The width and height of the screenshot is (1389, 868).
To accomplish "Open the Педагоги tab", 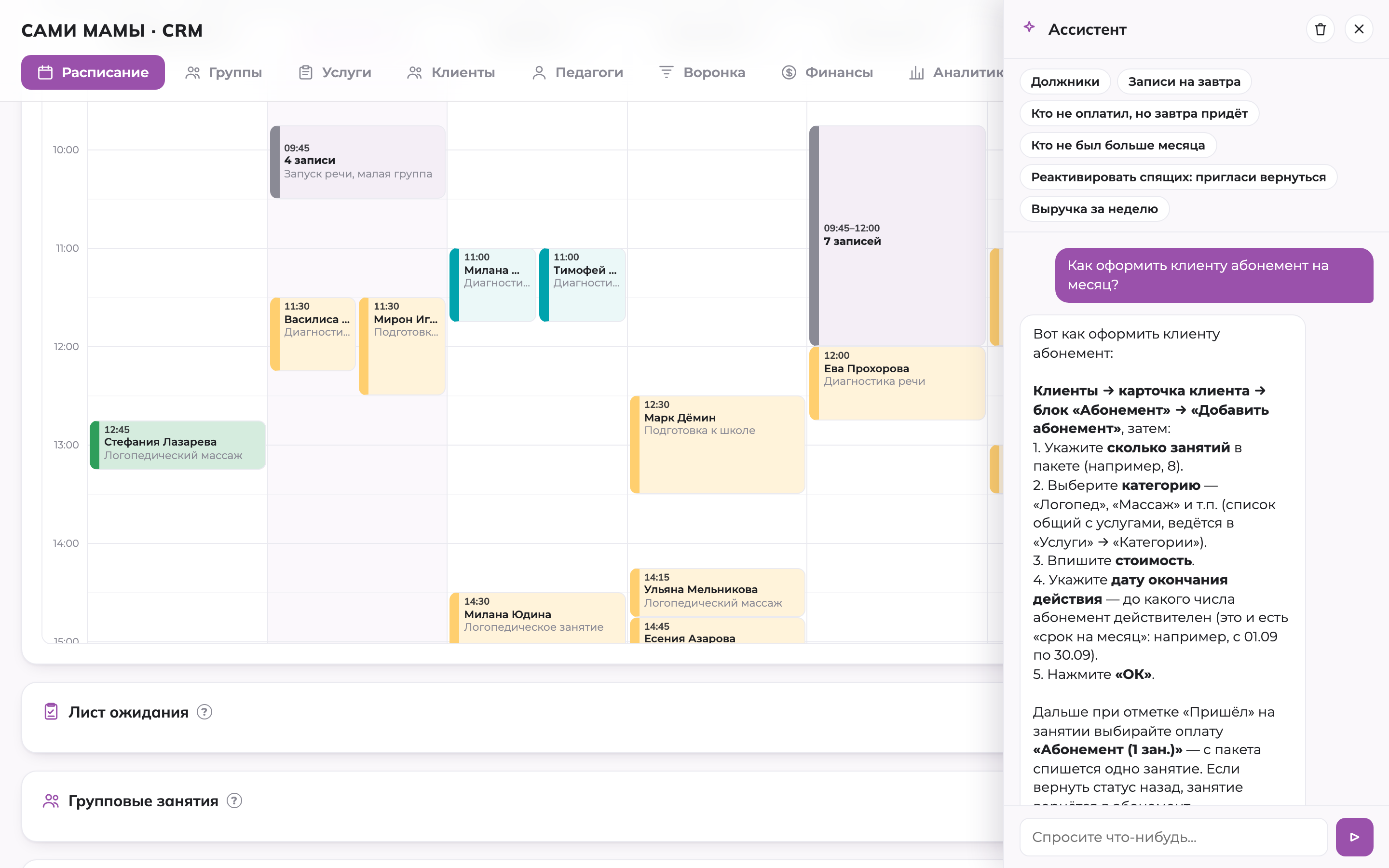I will [577, 72].
